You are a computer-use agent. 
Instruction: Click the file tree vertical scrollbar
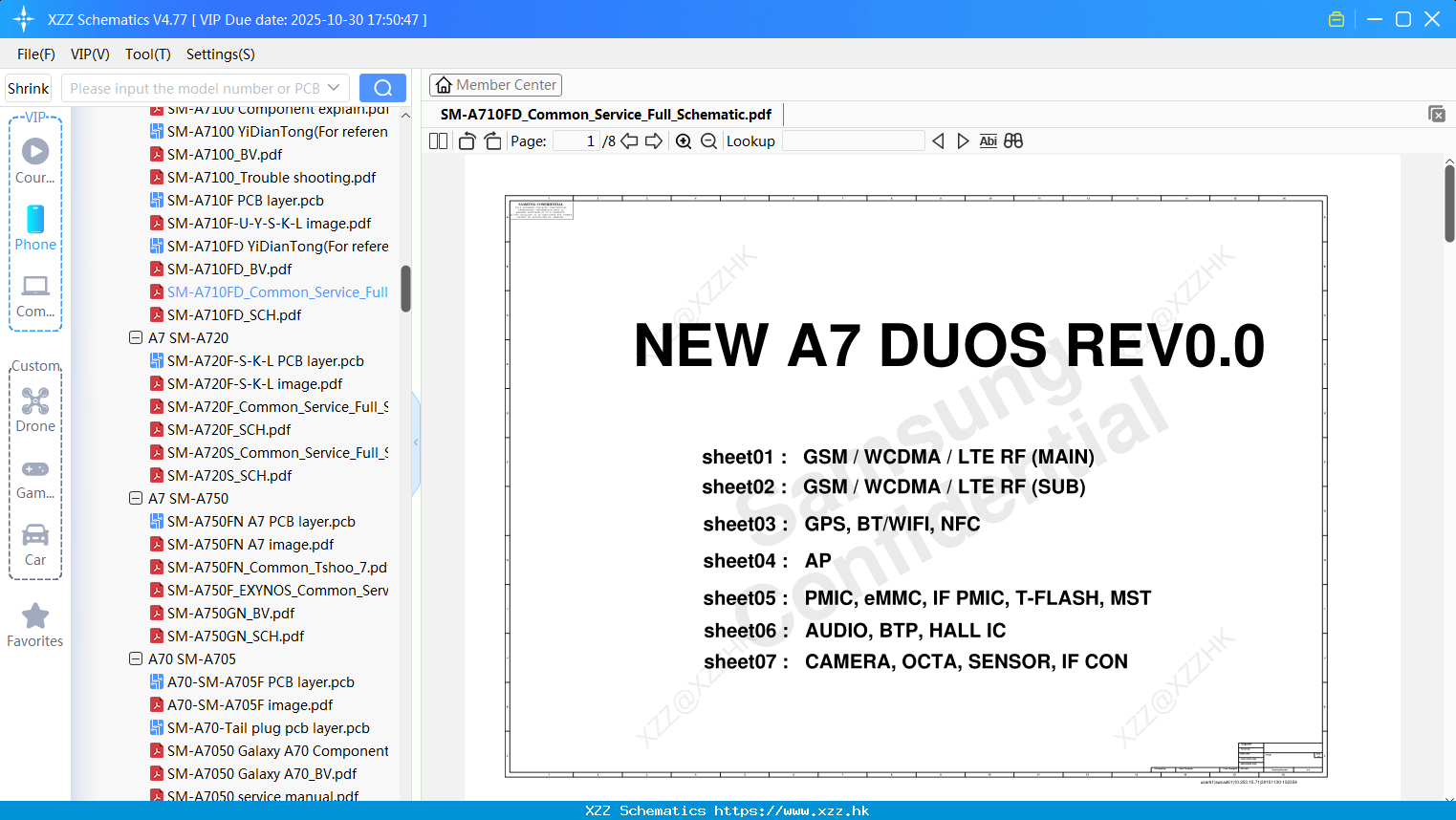(405, 289)
